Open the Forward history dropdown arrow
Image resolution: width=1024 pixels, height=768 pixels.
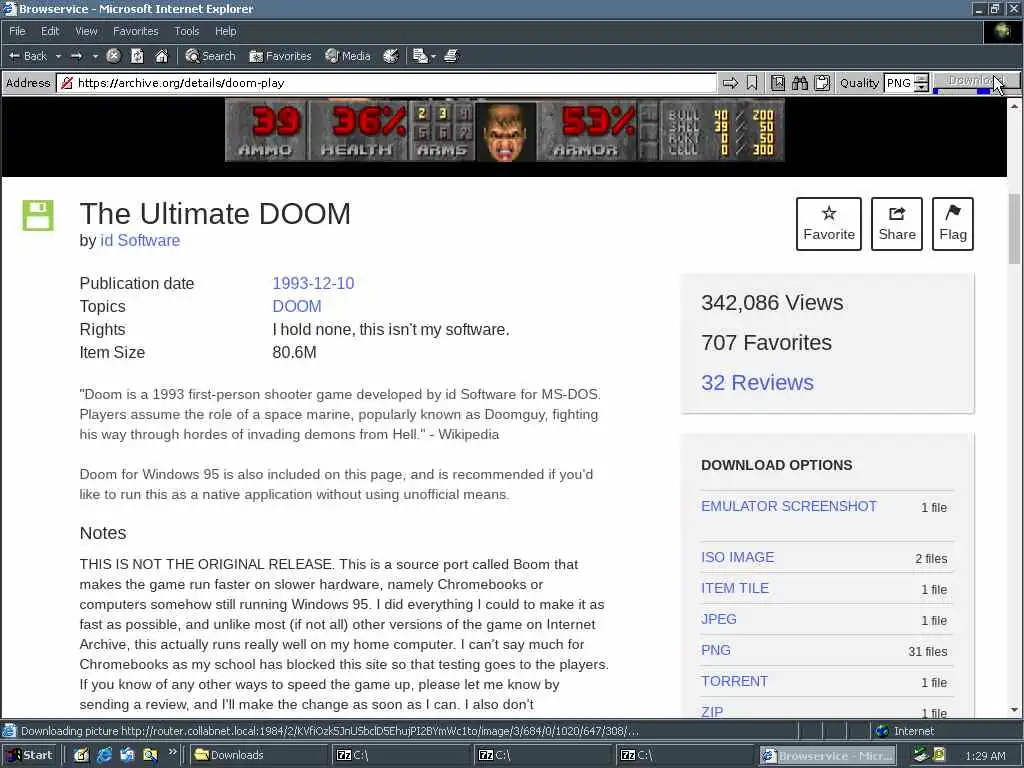click(x=95, y=56)
